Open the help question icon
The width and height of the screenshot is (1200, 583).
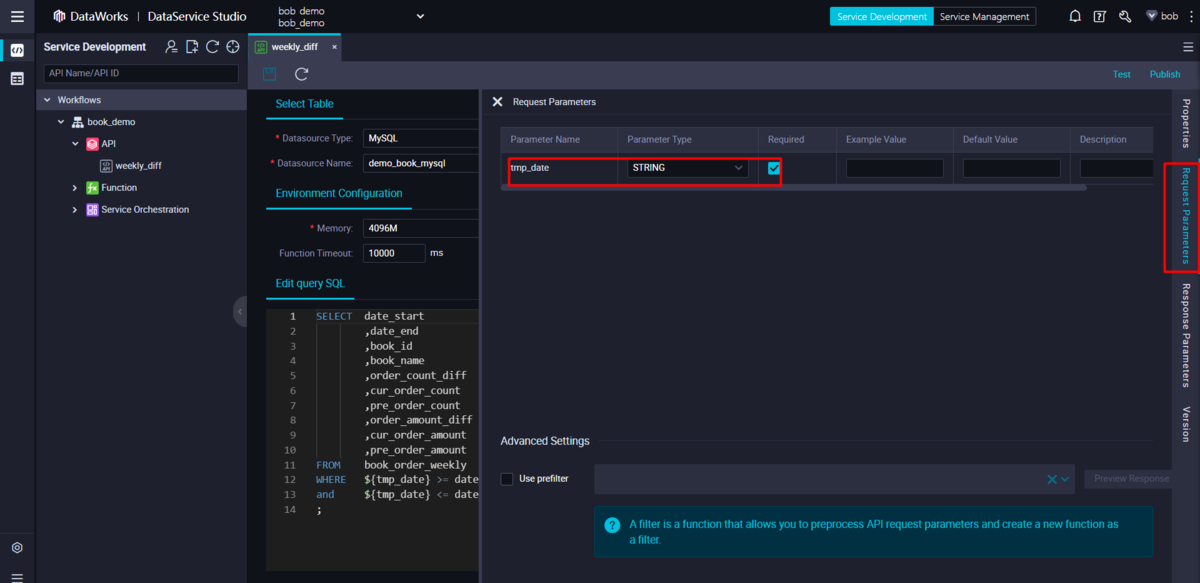tap(1100, 16)
